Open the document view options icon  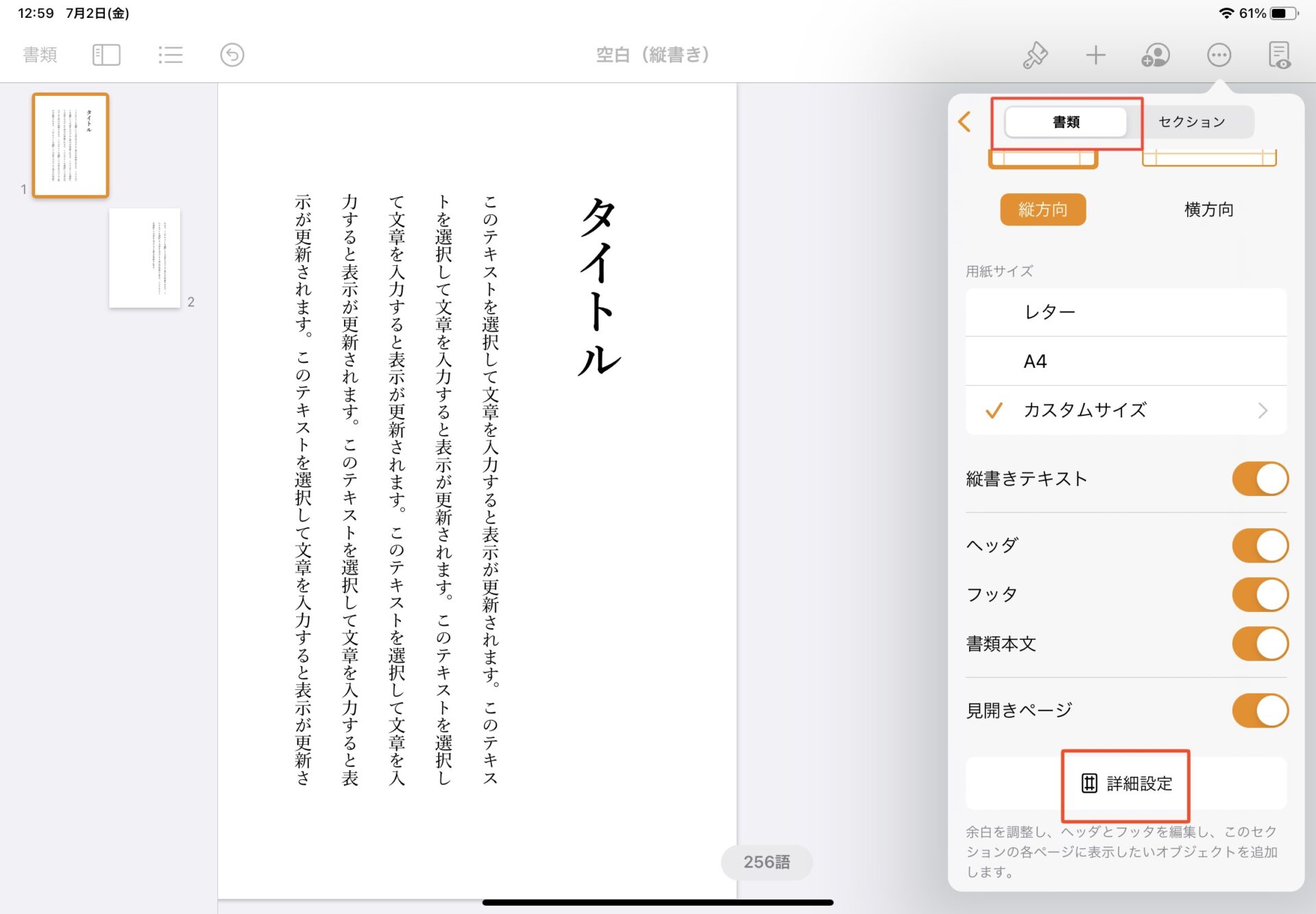(x=1279, y=55)
